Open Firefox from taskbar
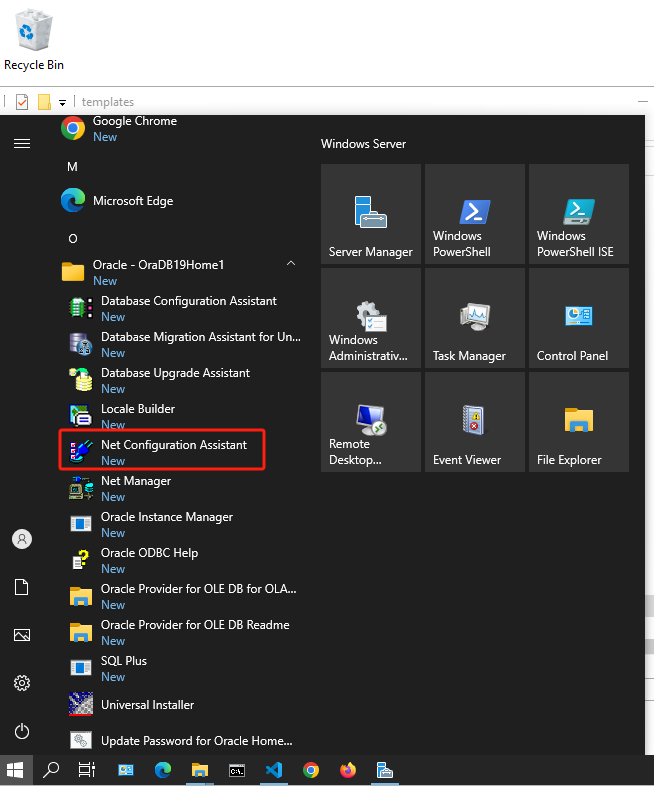Image resolution: width=654 pixels, height=786 pixels. (348, 769)
